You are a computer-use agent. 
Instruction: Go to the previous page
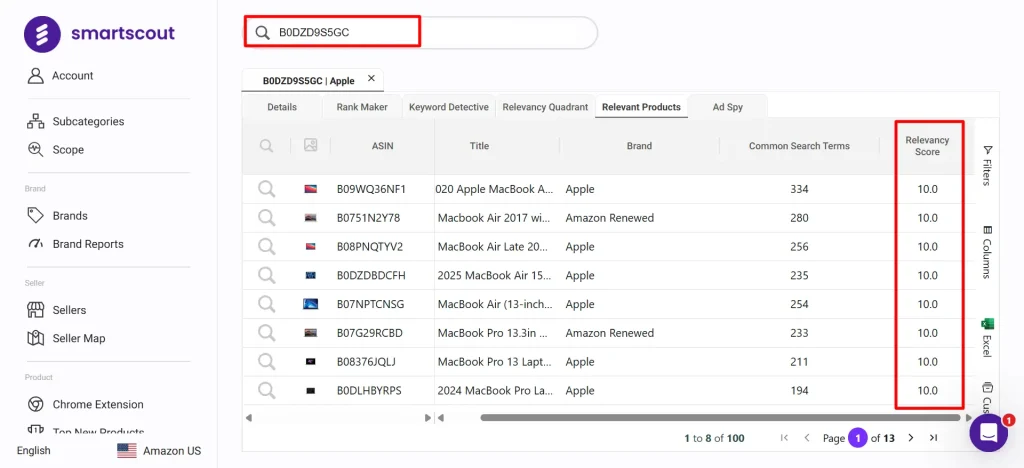pyautogui.click(x=807, y=438)
